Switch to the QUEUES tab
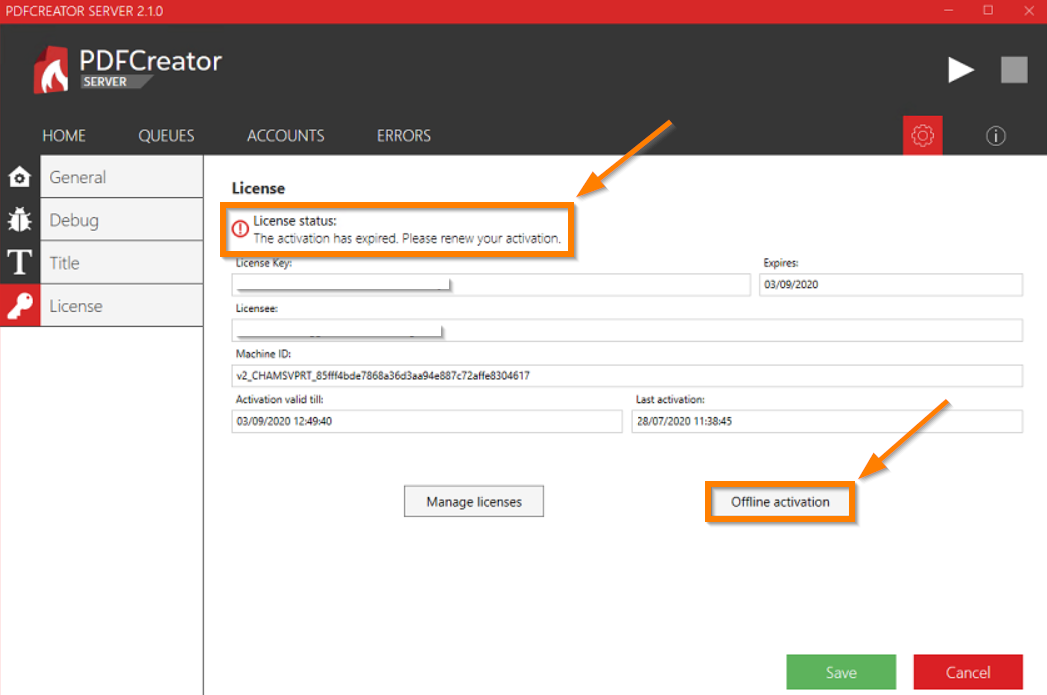This screenshot has width=1047, height=695. coord(166,136)
